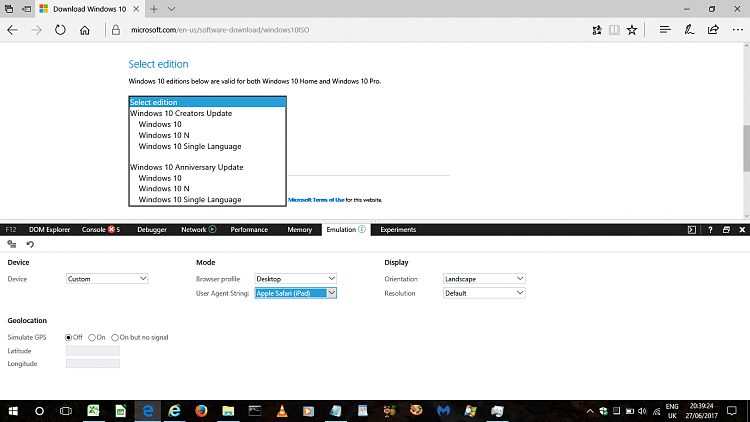750x422 pixels.
Task: Toggle reading view book icon
Action: (x=614, y=30)
